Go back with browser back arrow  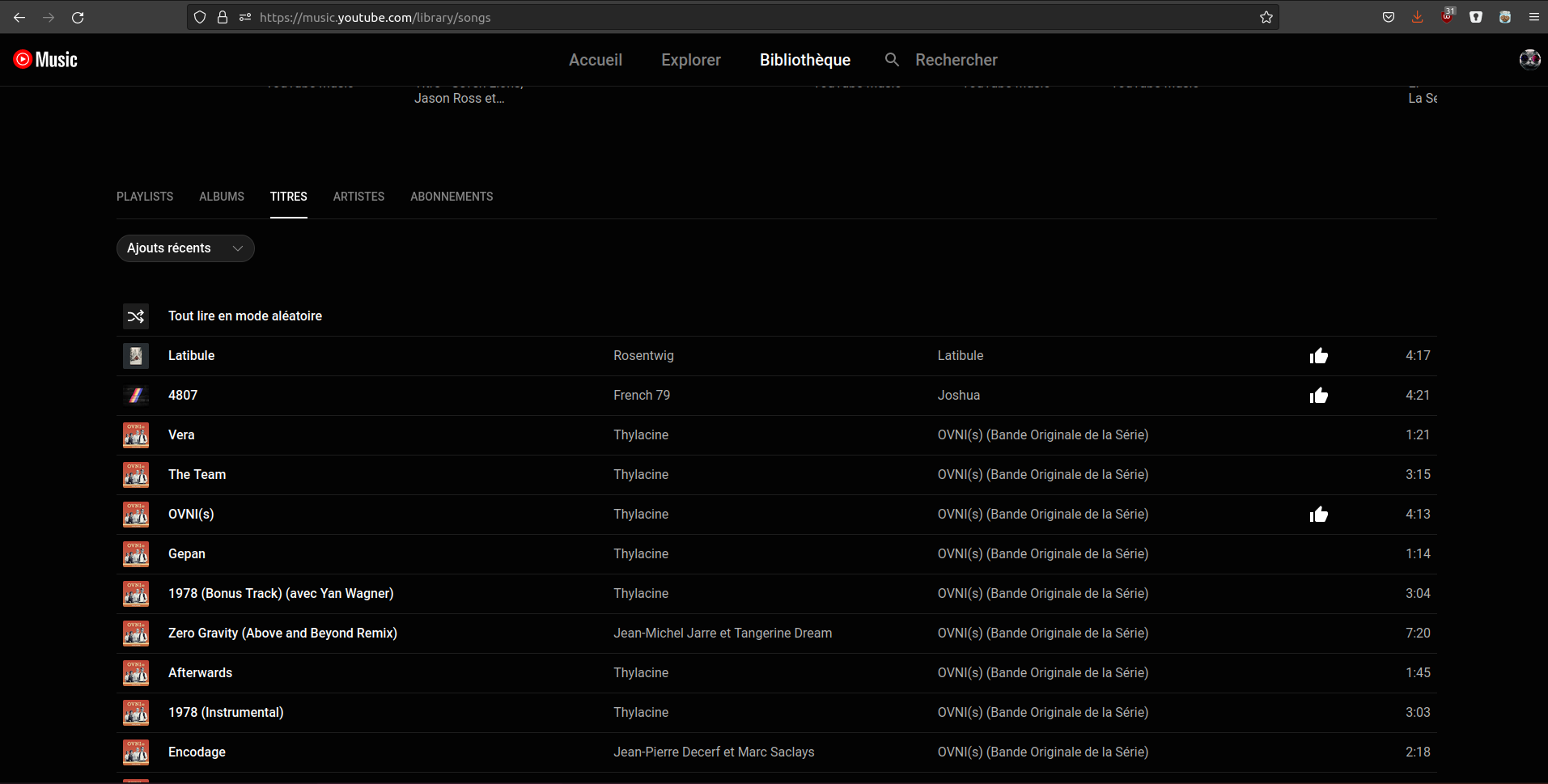click(19, 17)
